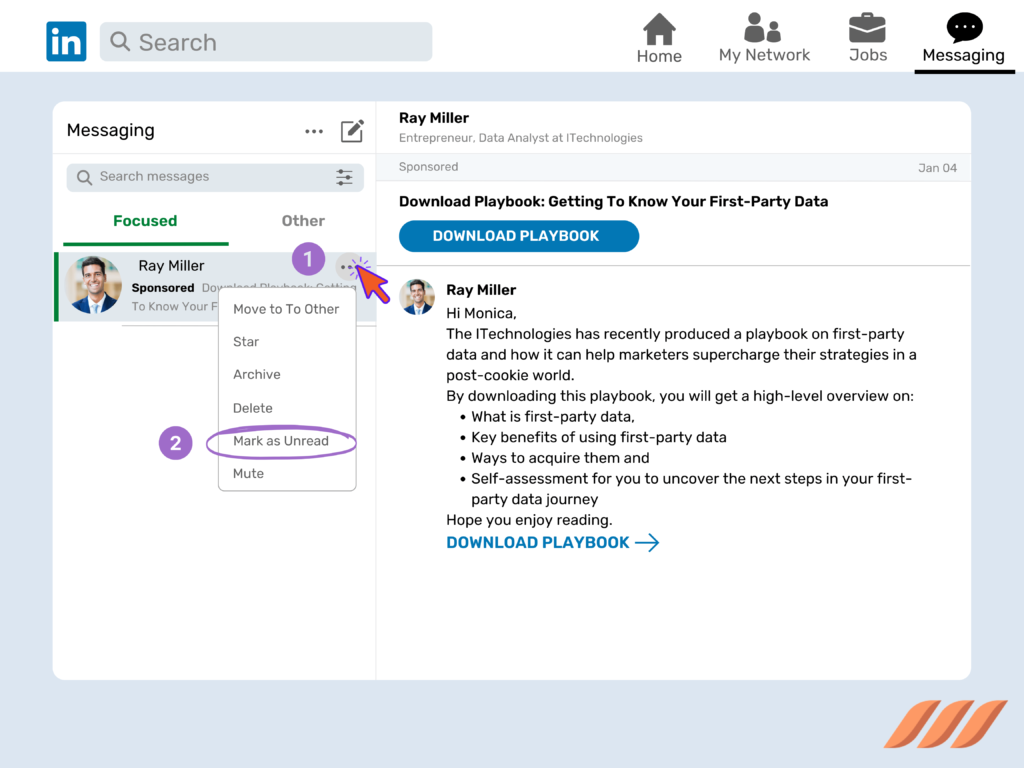
Task: Open the My Network icon
Action: [764, 29]
